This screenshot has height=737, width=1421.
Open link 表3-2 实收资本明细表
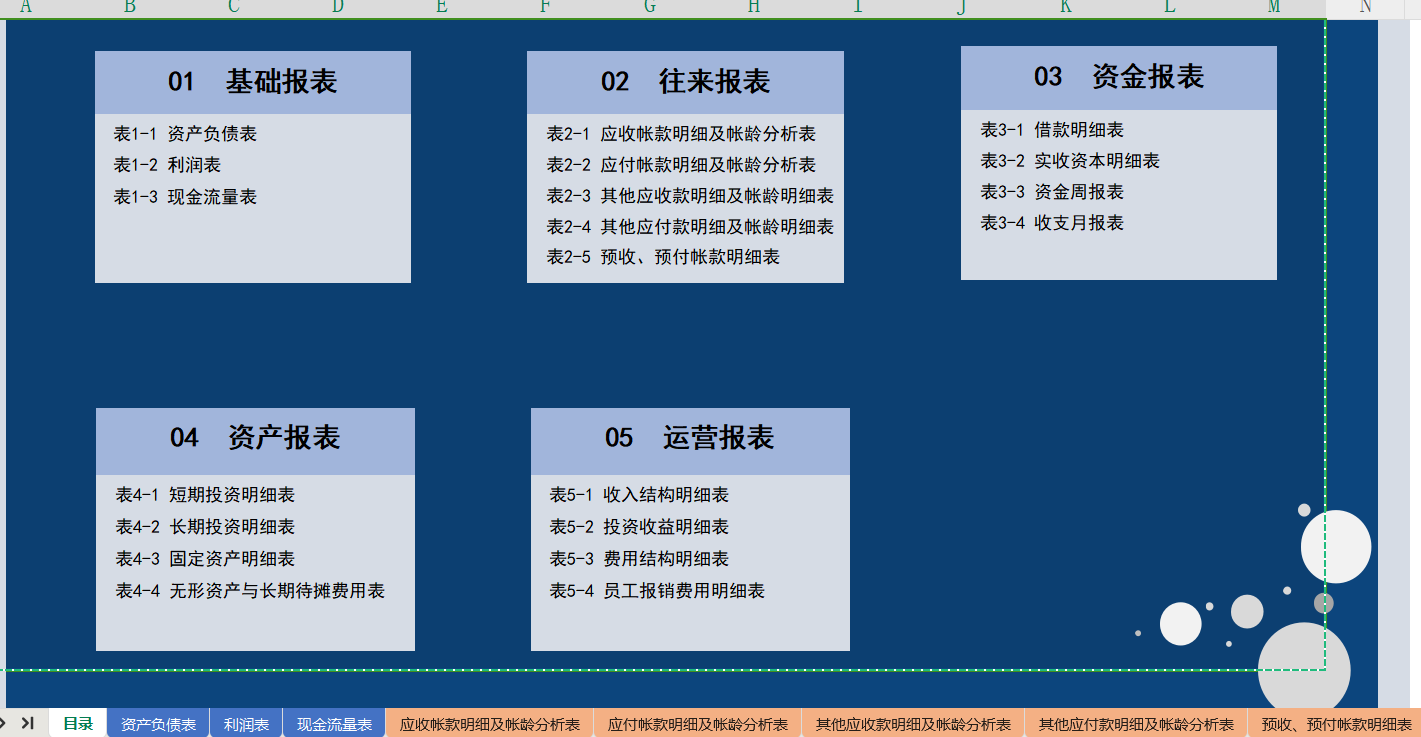1070,161
